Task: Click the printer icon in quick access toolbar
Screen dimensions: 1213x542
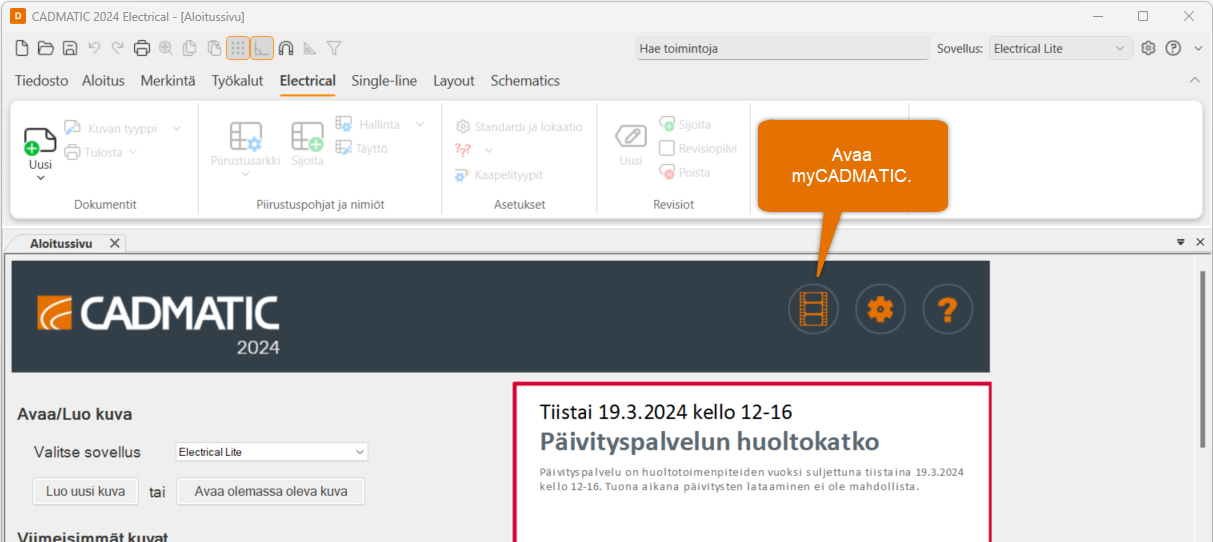Action: [142, 48]
